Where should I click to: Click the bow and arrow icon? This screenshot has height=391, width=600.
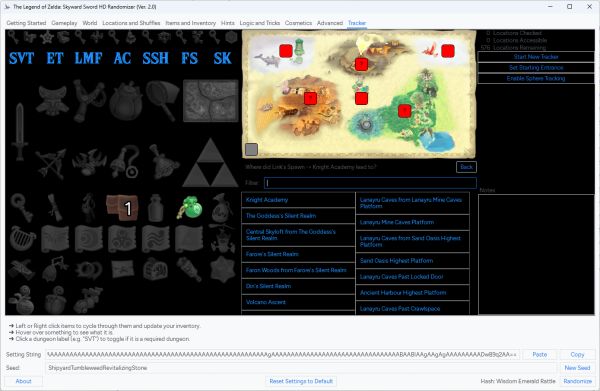point(51,164)
